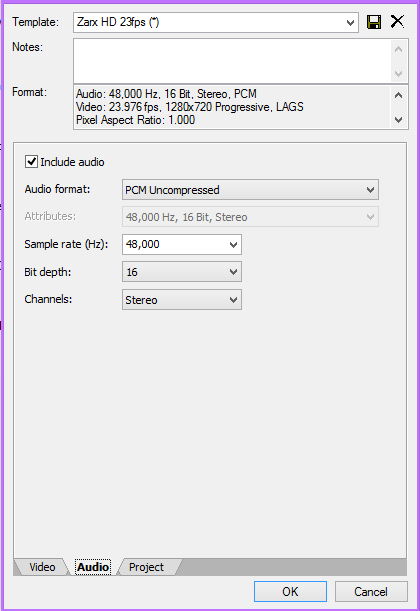The width and height of the screenshot is (420, 611).
Task: Expand the Bit depth dropdown
Action: (182, 272)
